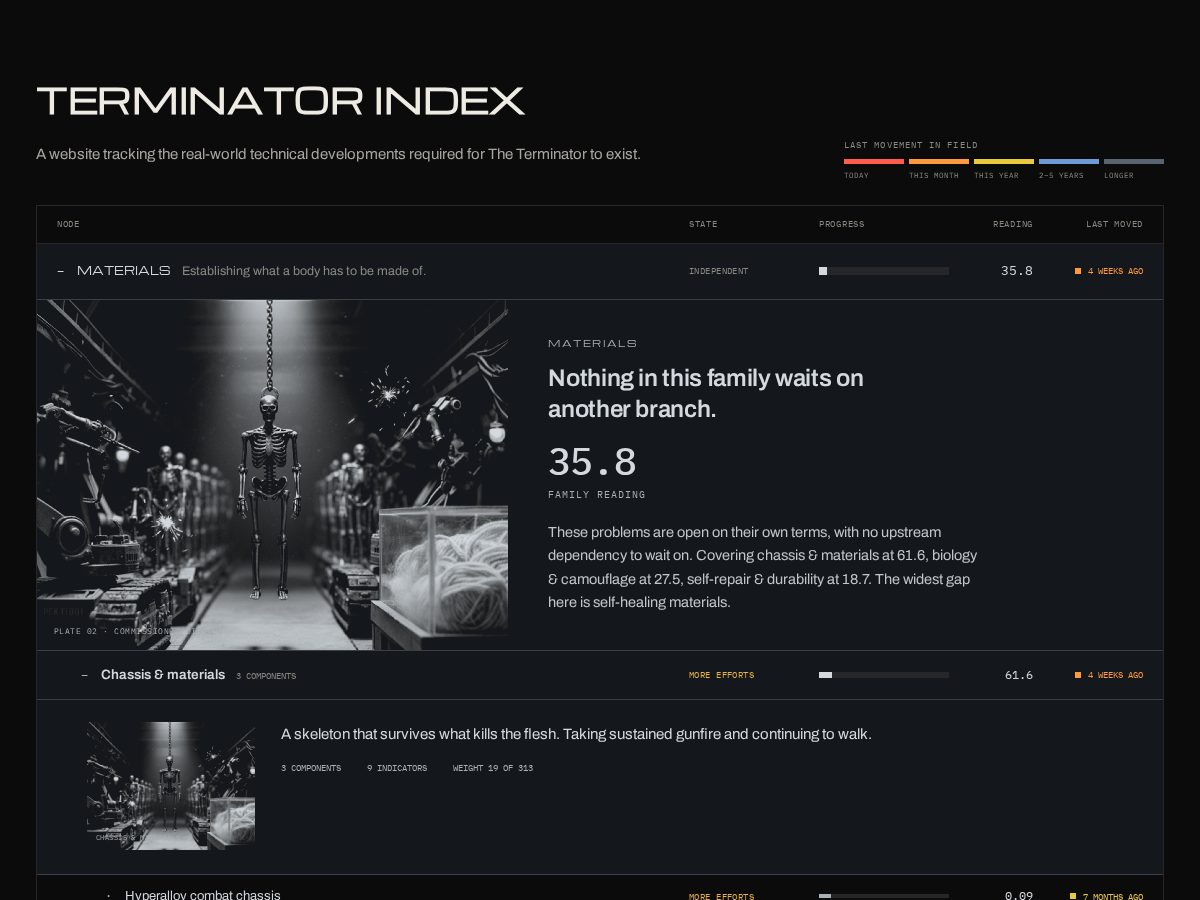Click the 3 COMPONENTS label under skeleton description
Viewport: 1200px width, 900px height.
(x=311, y=768)
